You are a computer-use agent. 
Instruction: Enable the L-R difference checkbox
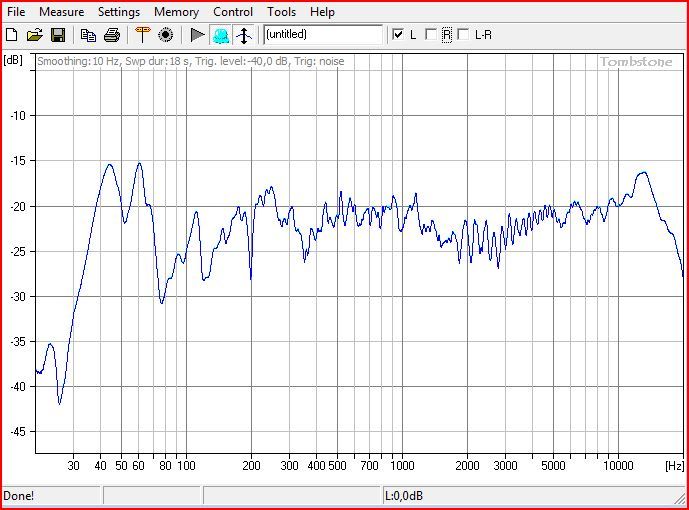pos(463,35)
